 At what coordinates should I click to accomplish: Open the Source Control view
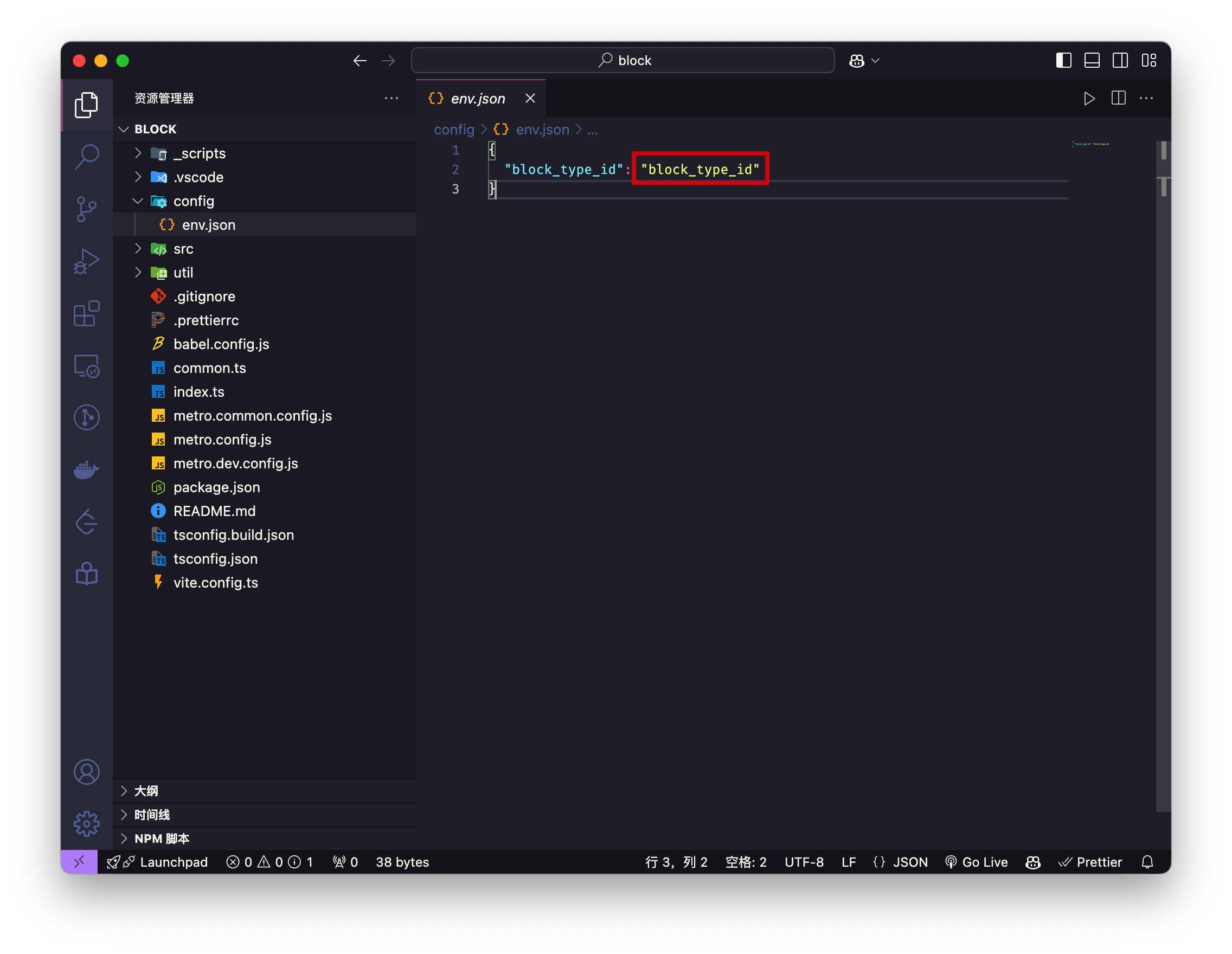click(x=86, y=209)
